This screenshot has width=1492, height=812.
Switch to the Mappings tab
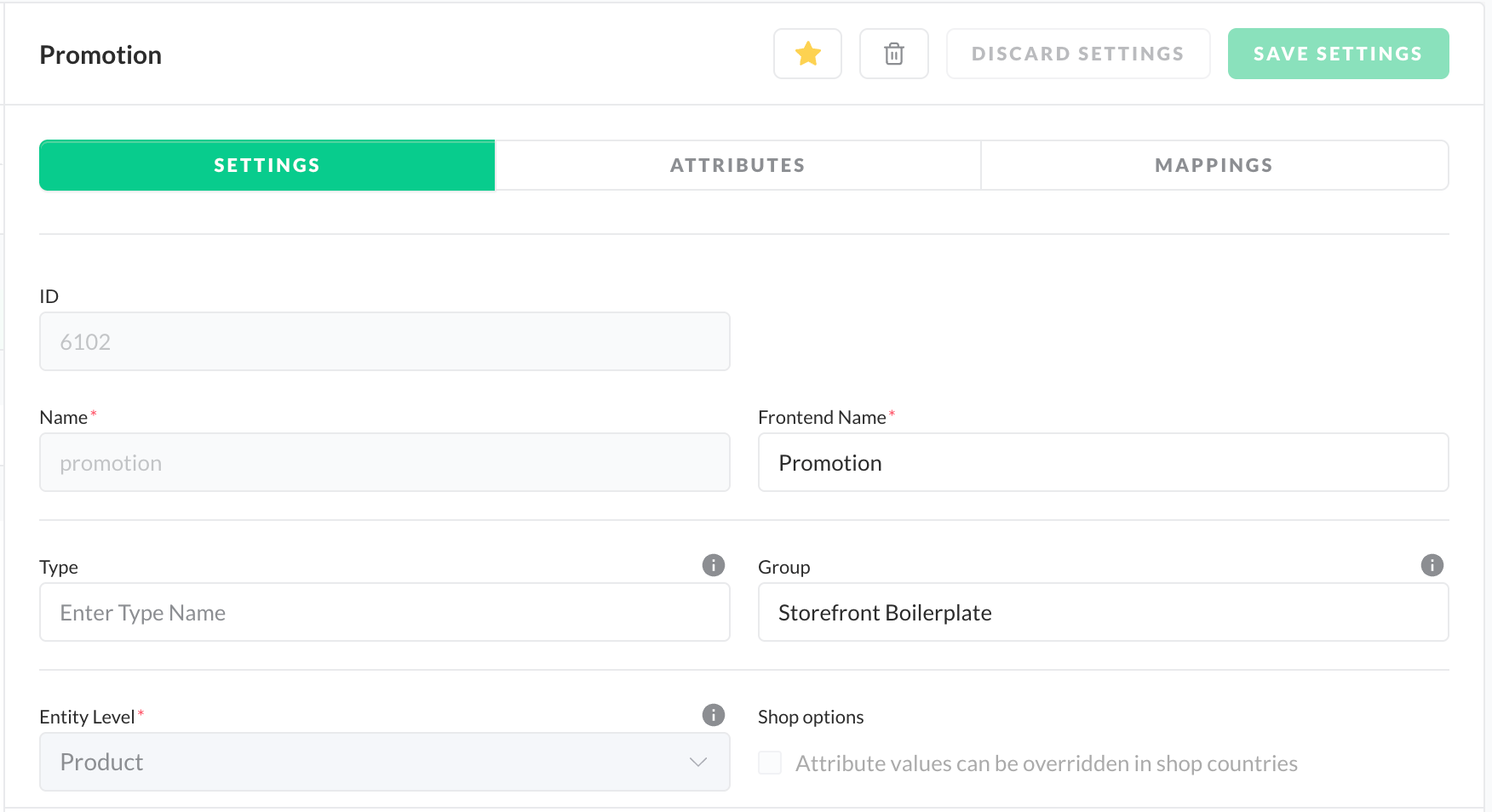click(1214, 165)
